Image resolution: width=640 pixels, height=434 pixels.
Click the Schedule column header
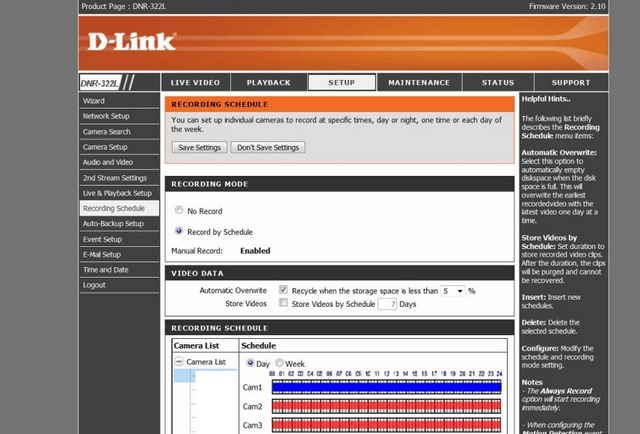tap(258, 346)
